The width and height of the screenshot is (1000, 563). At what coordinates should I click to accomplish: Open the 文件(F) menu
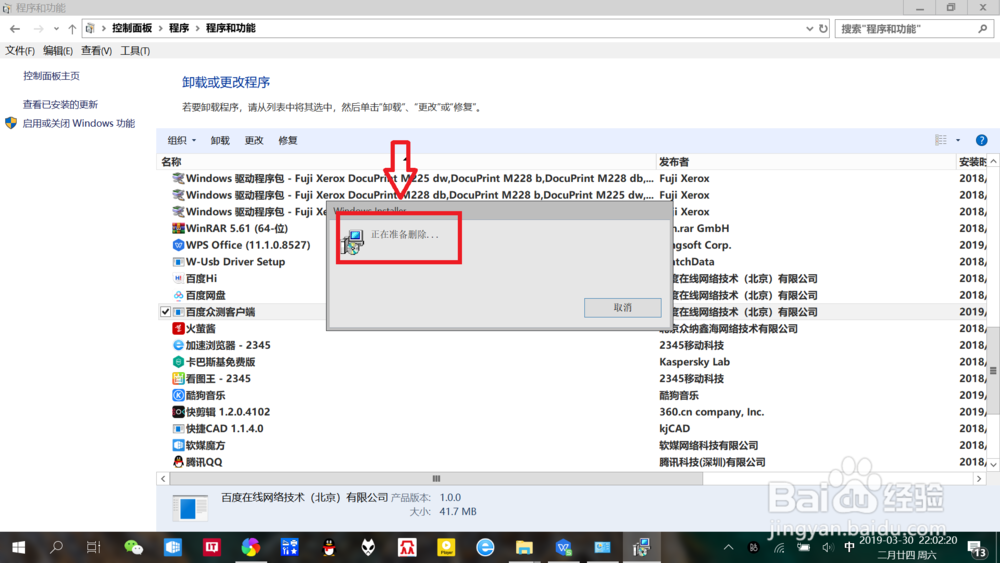pos(20,51)
